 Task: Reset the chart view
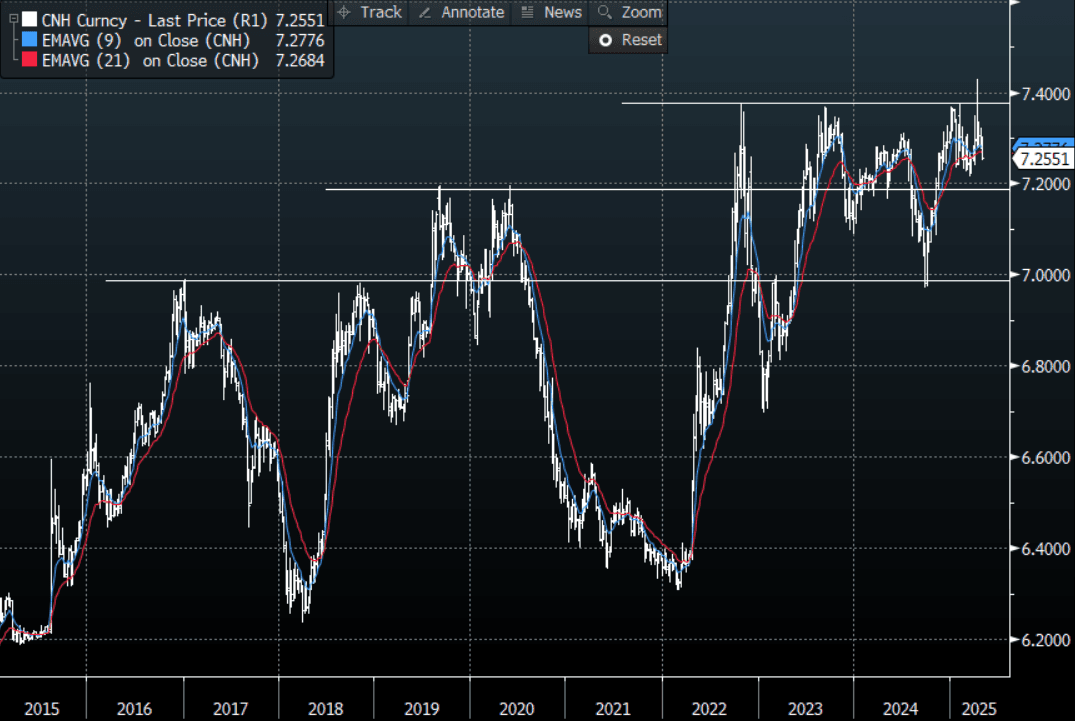pos(630,40)
